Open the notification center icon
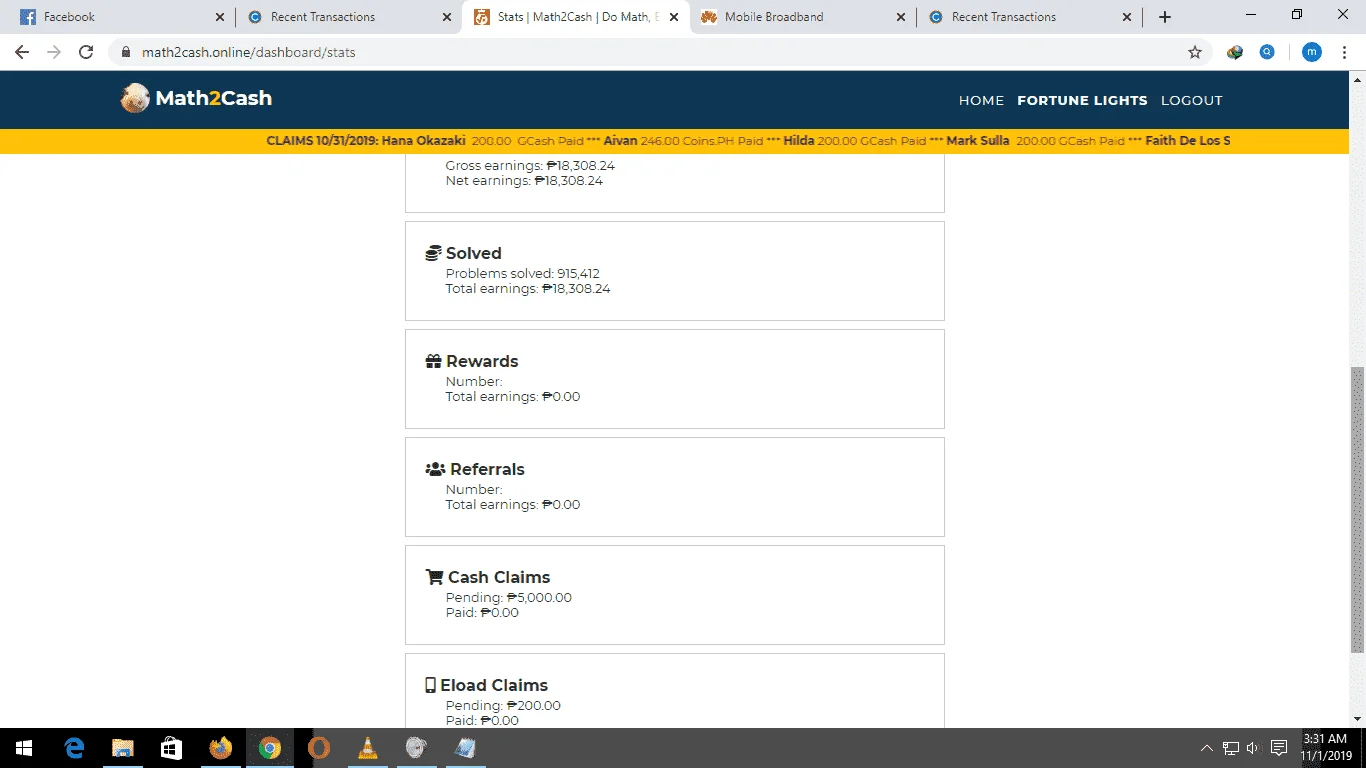Image resolution: width=1366 pixels, height=768 pixels. point(1278,748)
